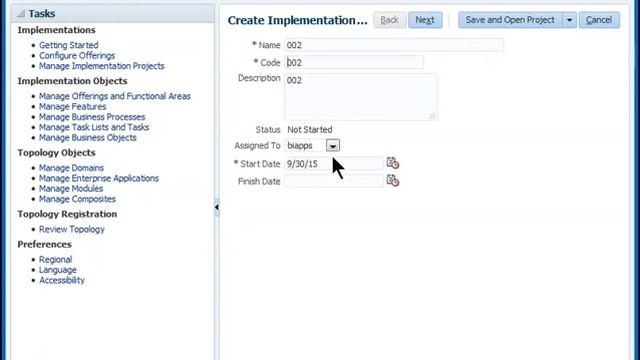
Task: Open Manage Task Lists and Tasks
Action: click(x=94, y=127)
